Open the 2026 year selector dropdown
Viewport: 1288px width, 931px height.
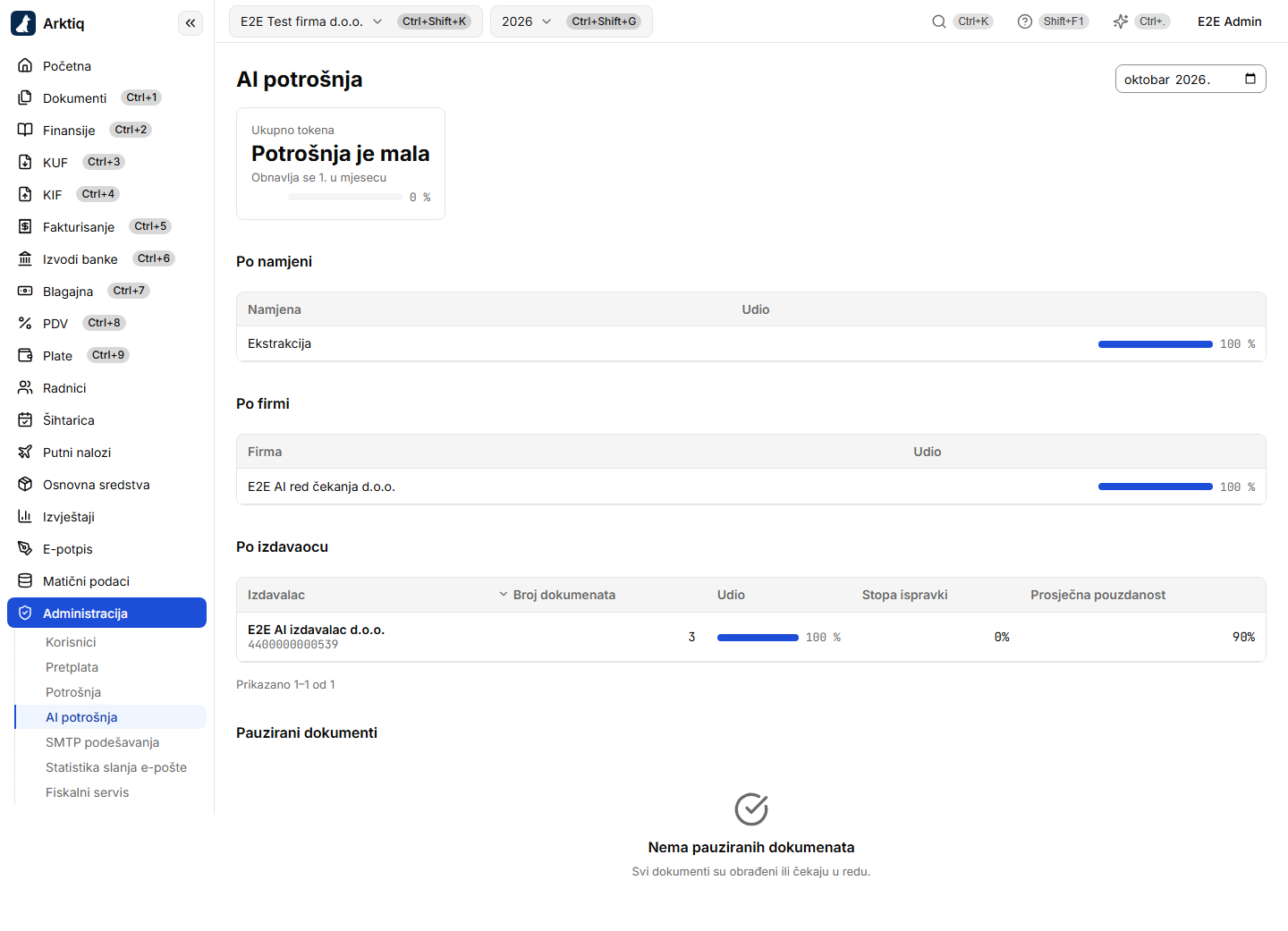pyautogui.click(x=572, y=21)
